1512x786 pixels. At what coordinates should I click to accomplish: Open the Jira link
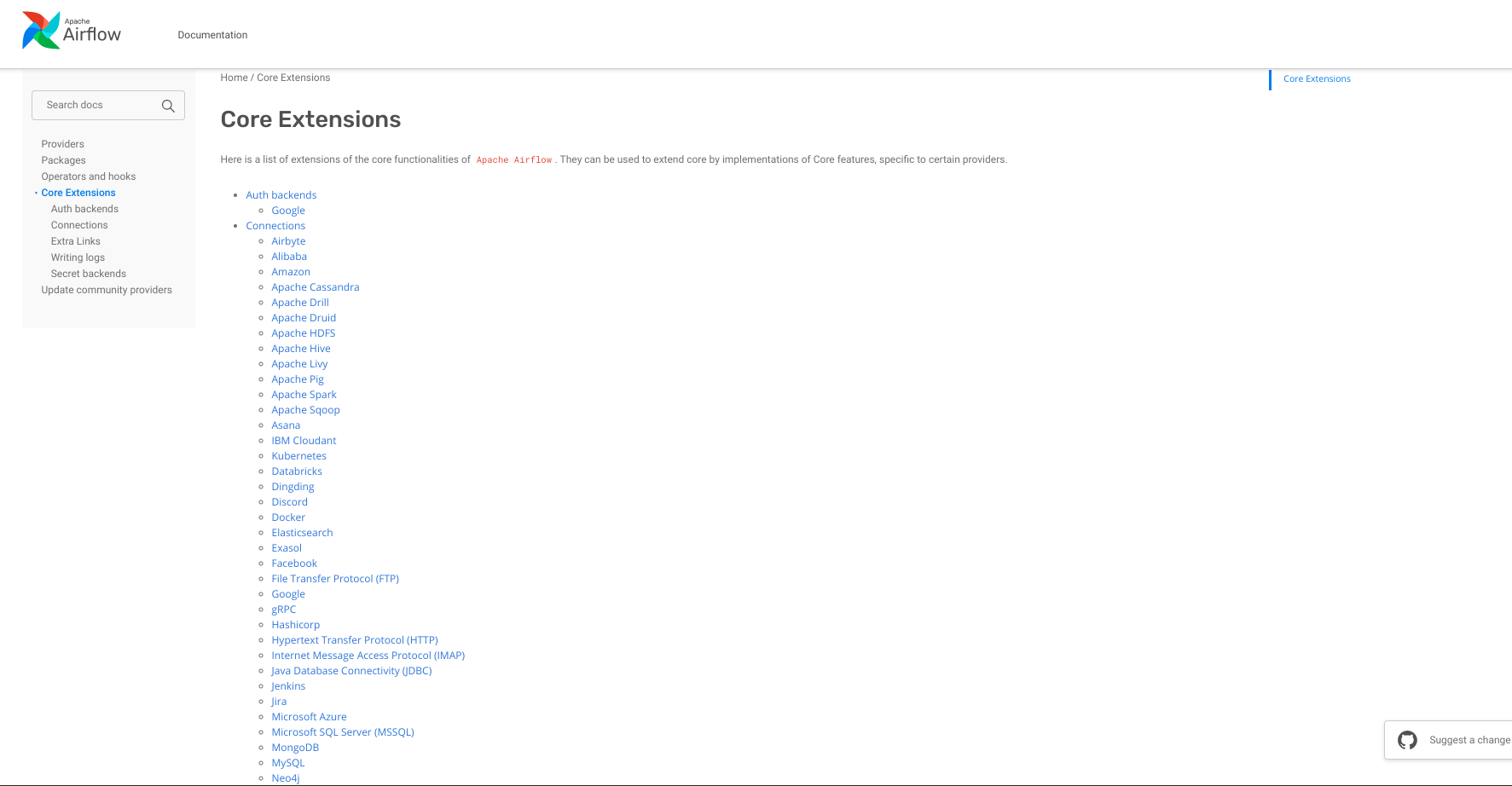pyautogui.click(x=279, y=702)
